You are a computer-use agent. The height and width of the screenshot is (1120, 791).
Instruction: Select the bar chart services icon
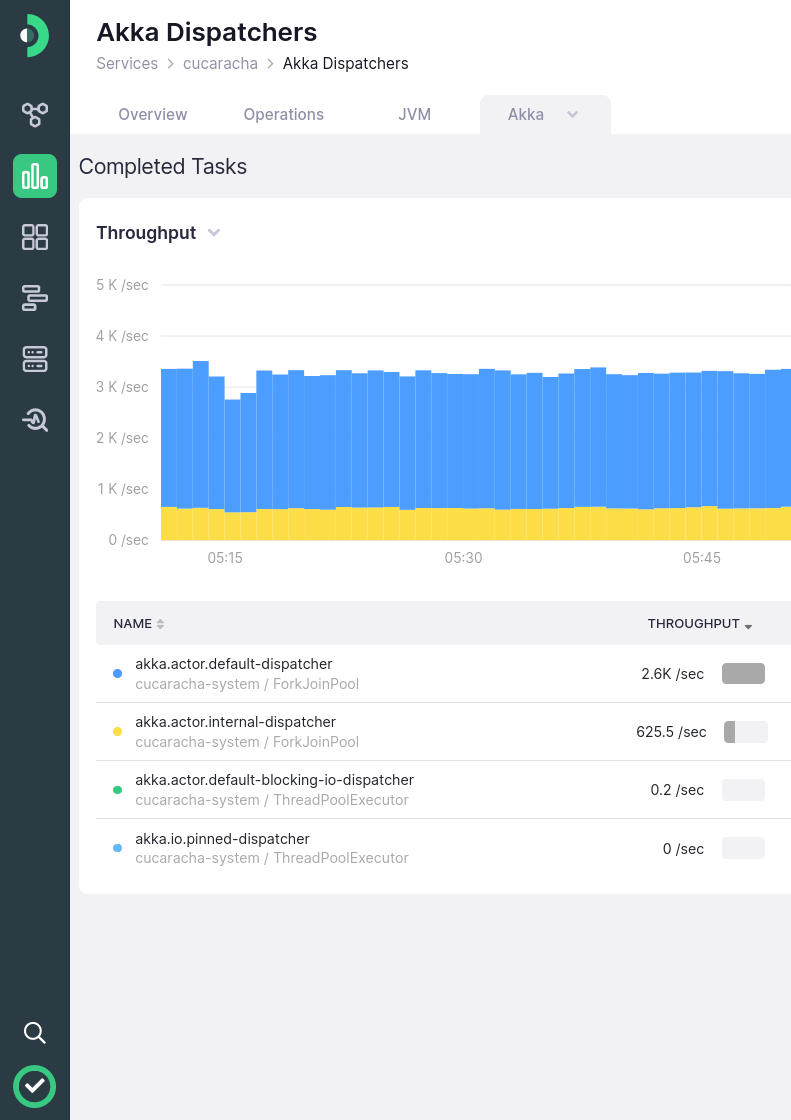tap(34, 176)
